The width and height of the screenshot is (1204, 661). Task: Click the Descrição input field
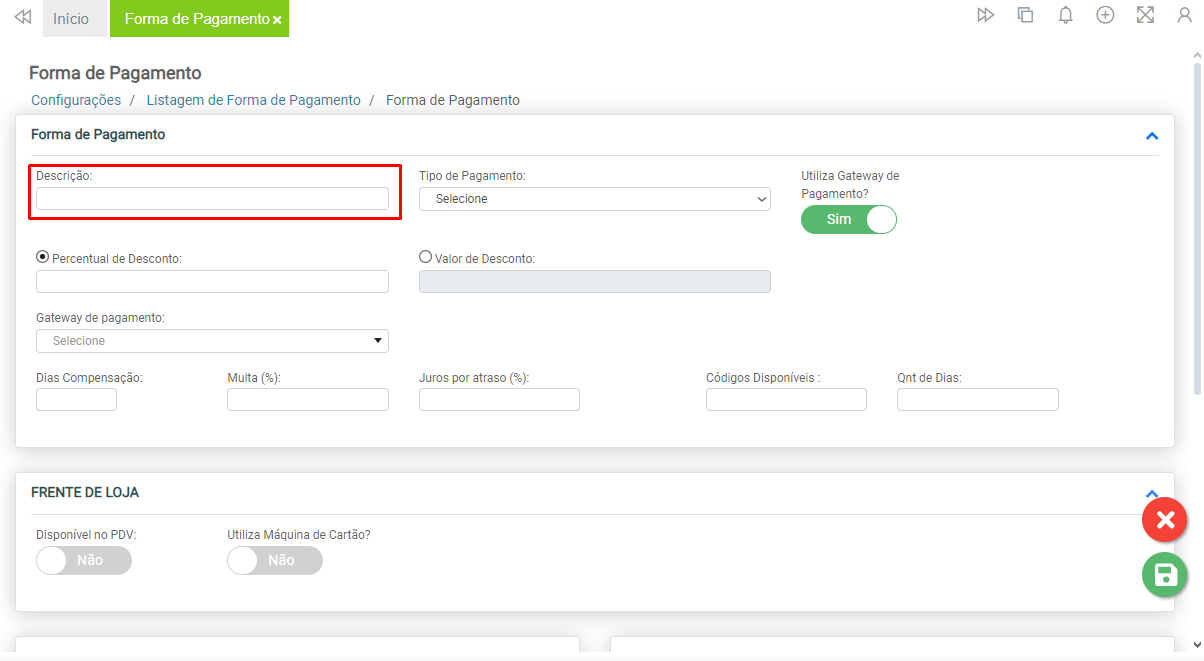(212, 199)
